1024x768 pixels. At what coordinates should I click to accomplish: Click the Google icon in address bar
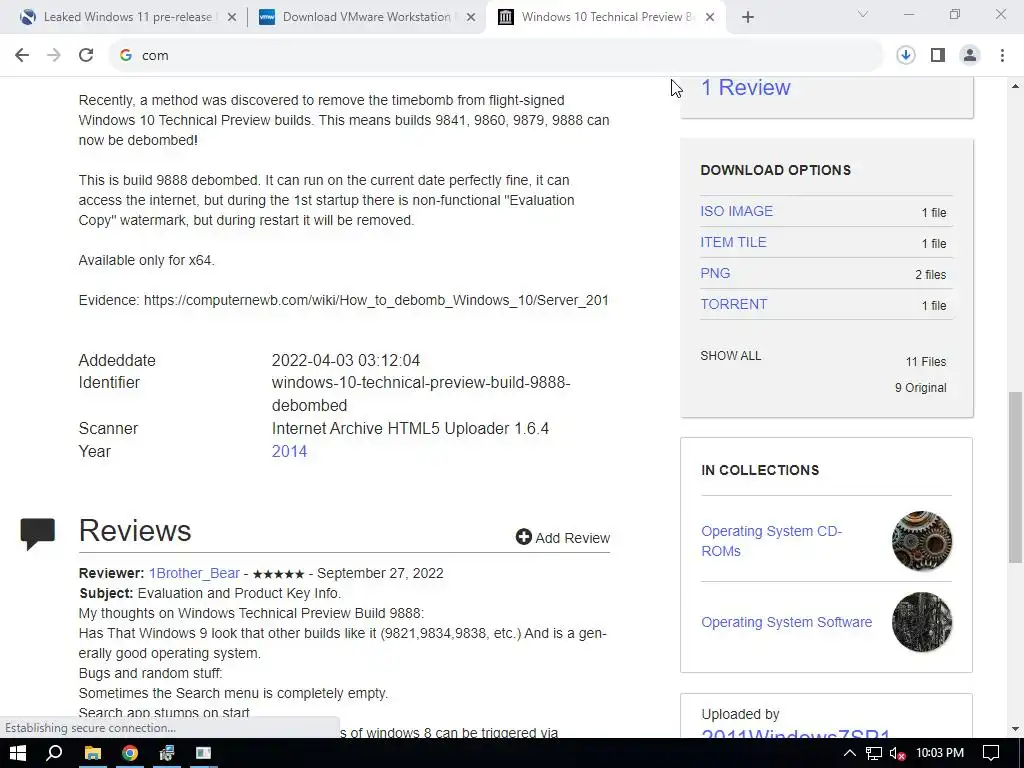click(126, 56)
